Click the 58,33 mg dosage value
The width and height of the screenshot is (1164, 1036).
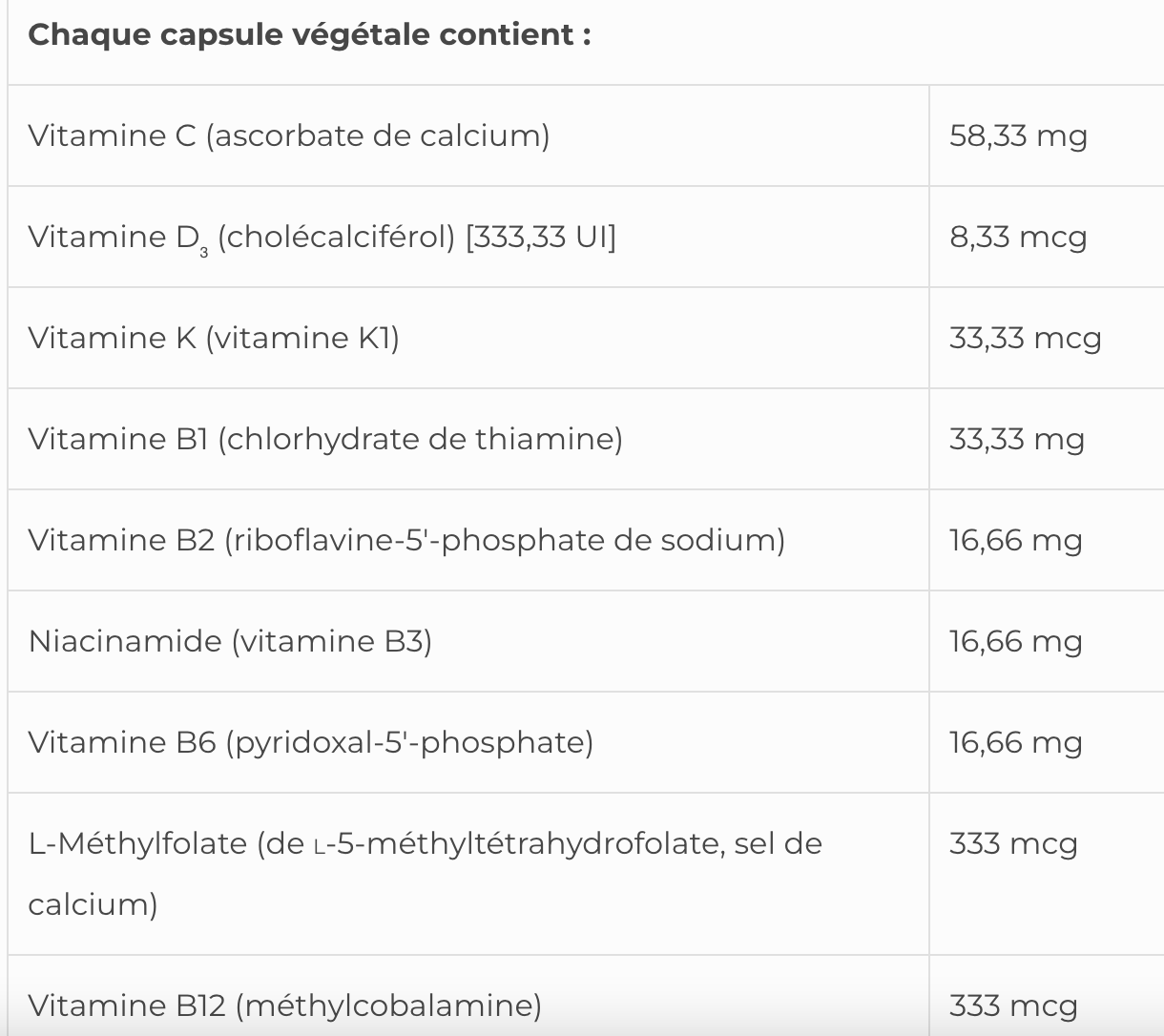(x=1018, y=135)
